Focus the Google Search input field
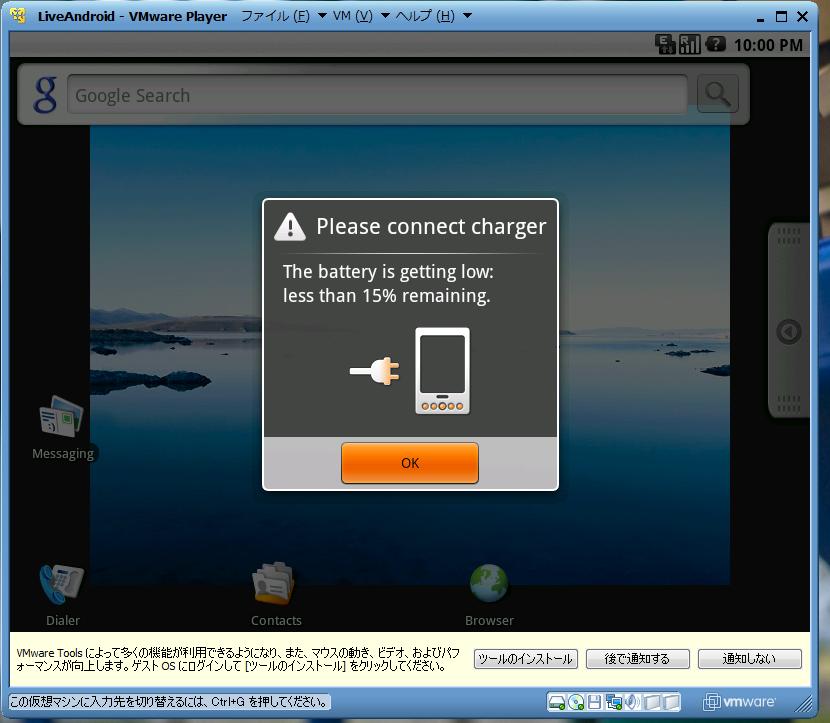The image size is (830, 723). (x=377, y=95)
